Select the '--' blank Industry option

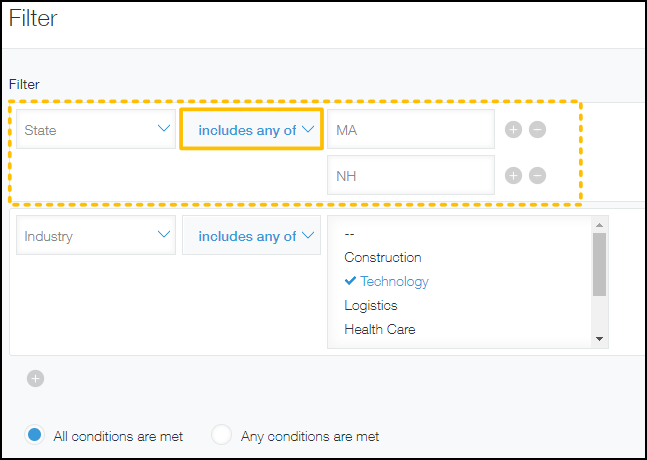pyautogui.click(x=350, y=233)
